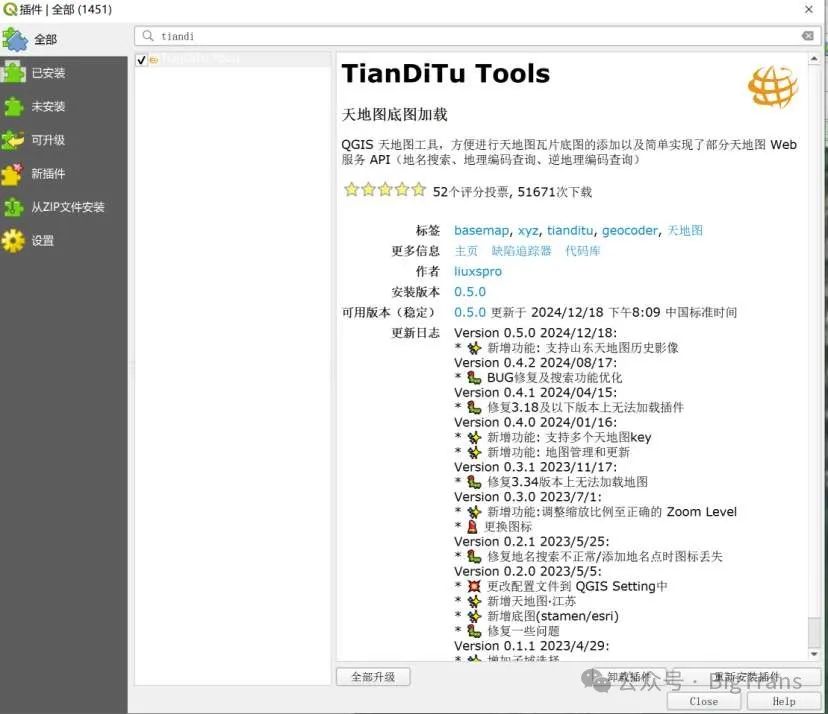The width and height of the screenshot is (828, 714).
Task: Open the 可升级 (Upgradeable) tab
Action: (x=63, y=140)
